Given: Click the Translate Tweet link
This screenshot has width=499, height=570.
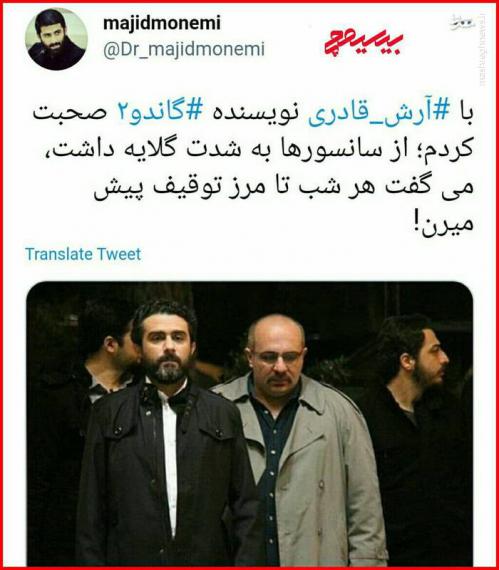Looking at the screenshot, I should (83, 254).
